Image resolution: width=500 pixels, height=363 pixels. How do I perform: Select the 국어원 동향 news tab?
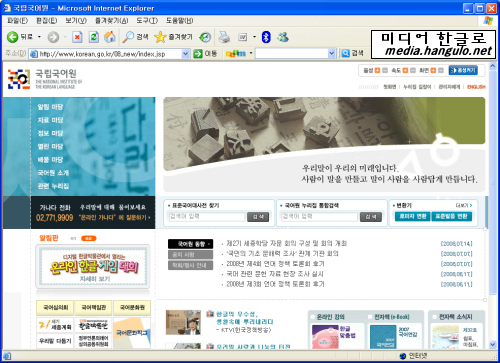point(190,244)
